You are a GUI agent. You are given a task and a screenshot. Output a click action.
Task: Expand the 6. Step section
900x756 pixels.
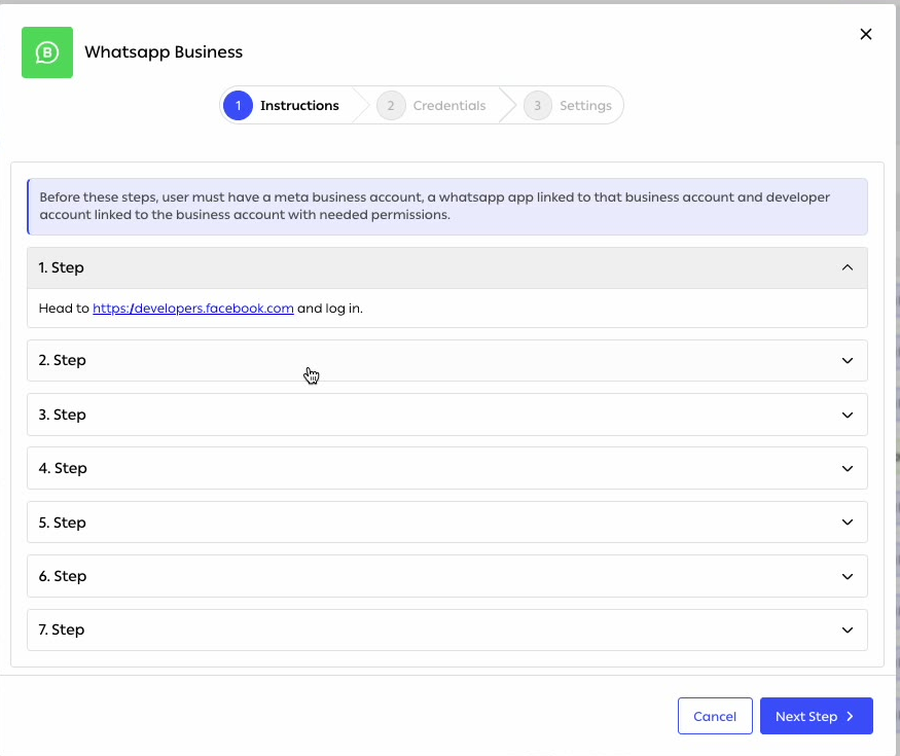pos(447,576)
